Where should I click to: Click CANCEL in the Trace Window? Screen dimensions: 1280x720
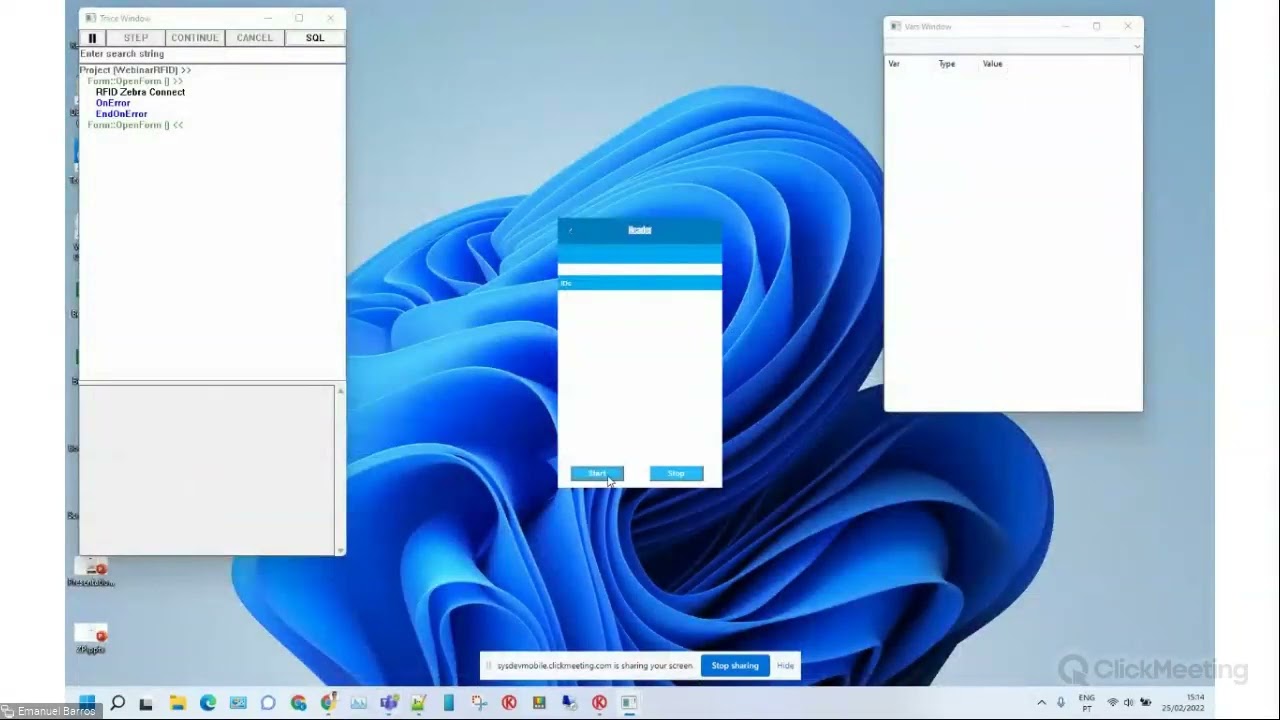[254, 38]
